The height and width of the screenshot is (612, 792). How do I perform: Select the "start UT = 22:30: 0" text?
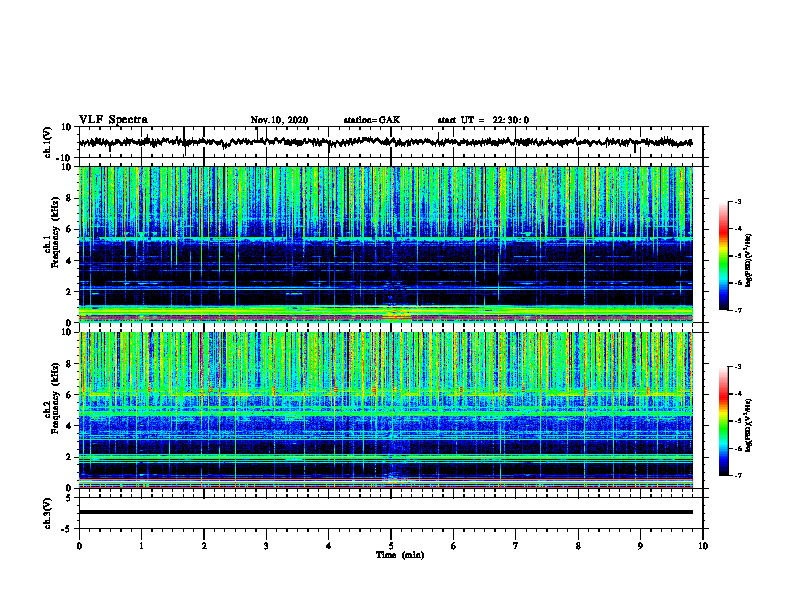(483, 120)
